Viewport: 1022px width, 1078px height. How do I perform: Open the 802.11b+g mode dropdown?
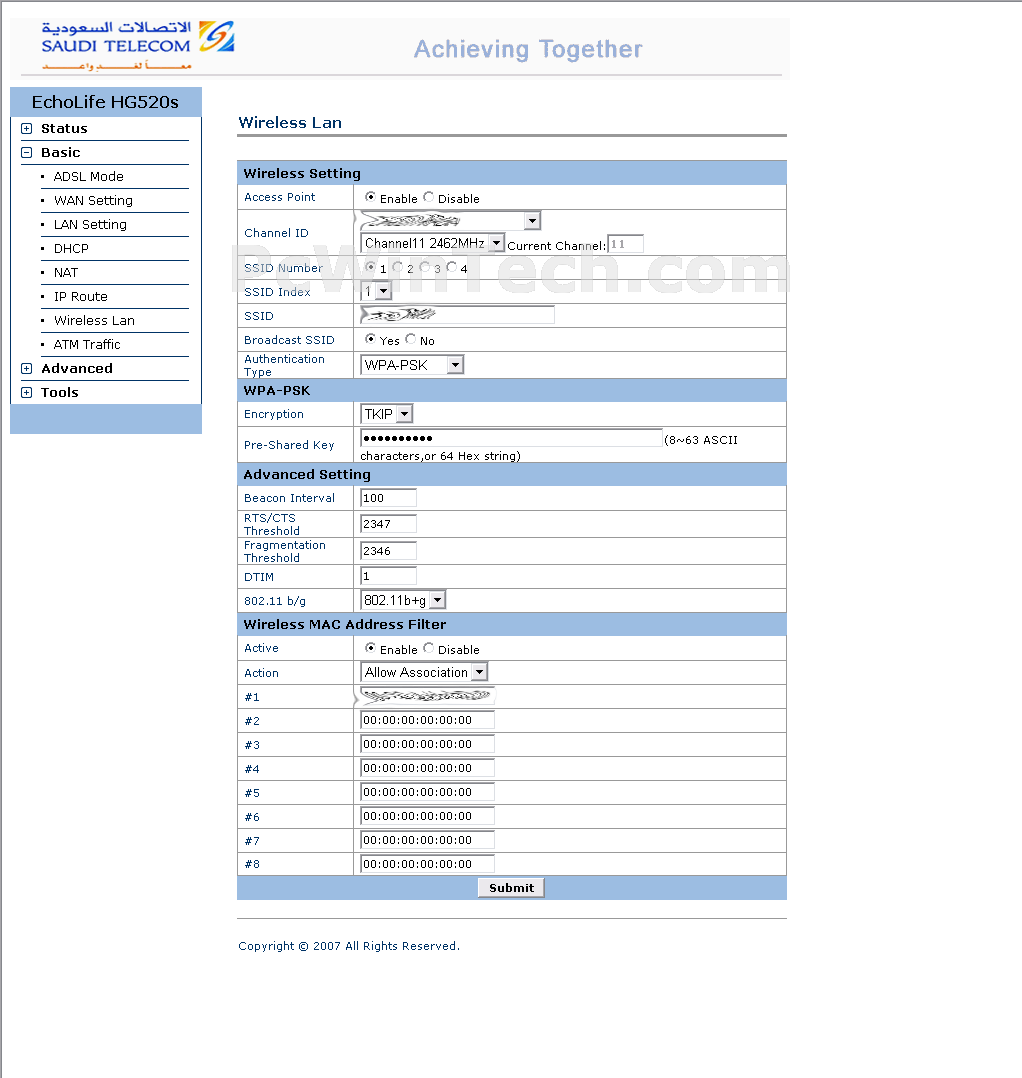click(x=403, y=600)
